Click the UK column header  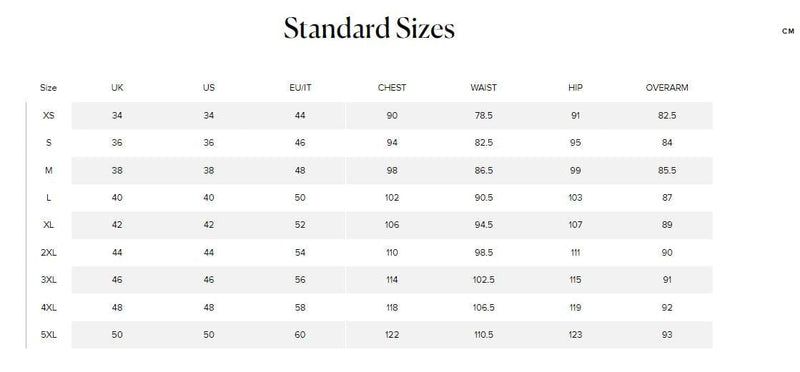117,88
